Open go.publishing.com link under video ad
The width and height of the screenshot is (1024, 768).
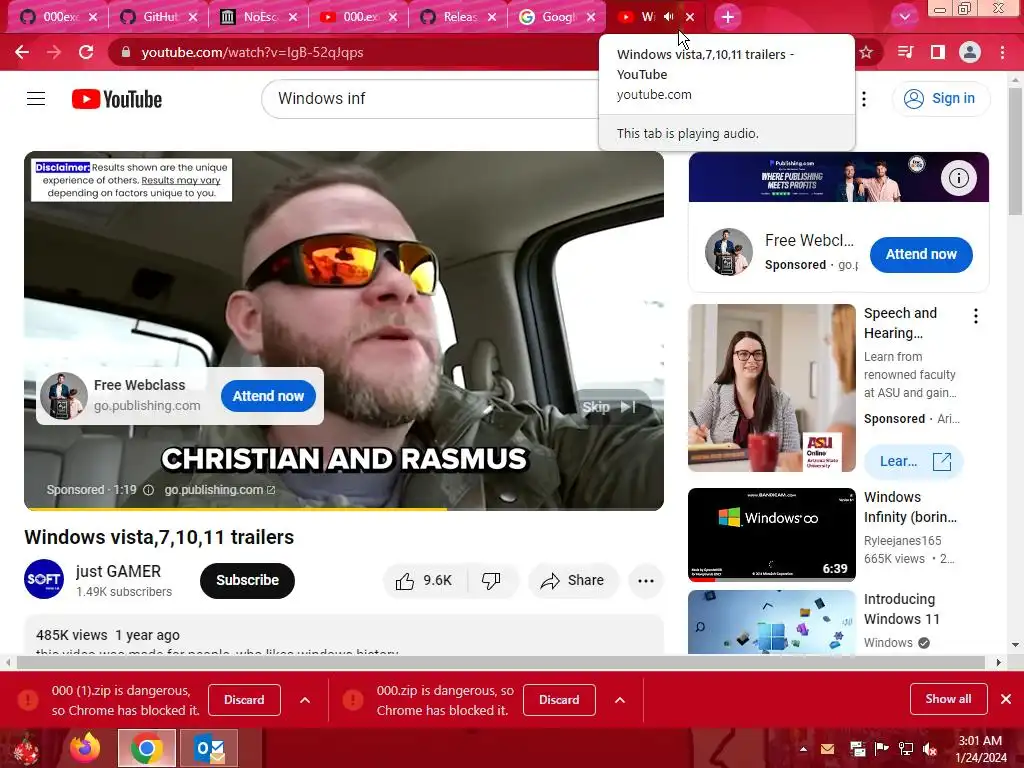click(219, 490)
